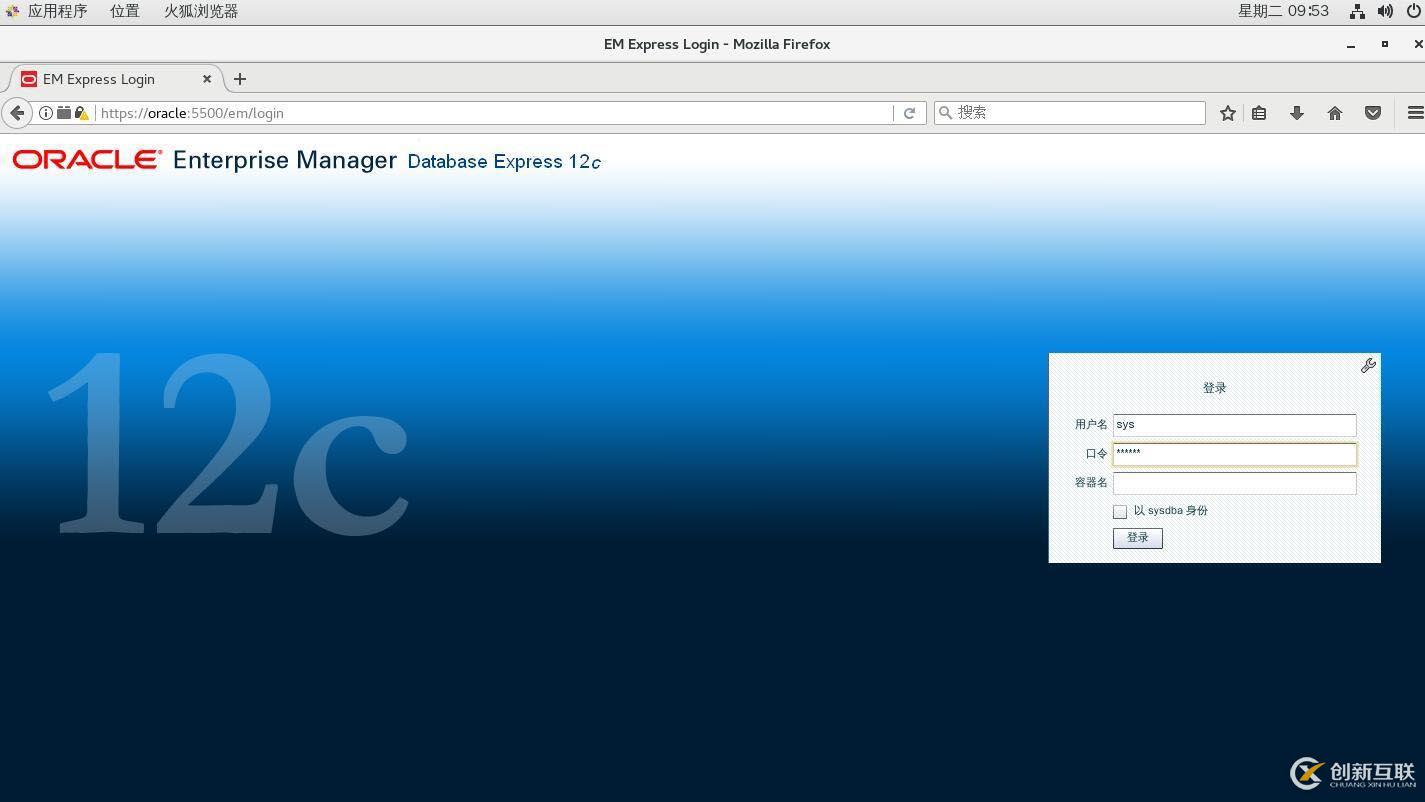Click the Back navigation arrow
The width and height of the screenshot is (1425, 802).
click(17, 113)
